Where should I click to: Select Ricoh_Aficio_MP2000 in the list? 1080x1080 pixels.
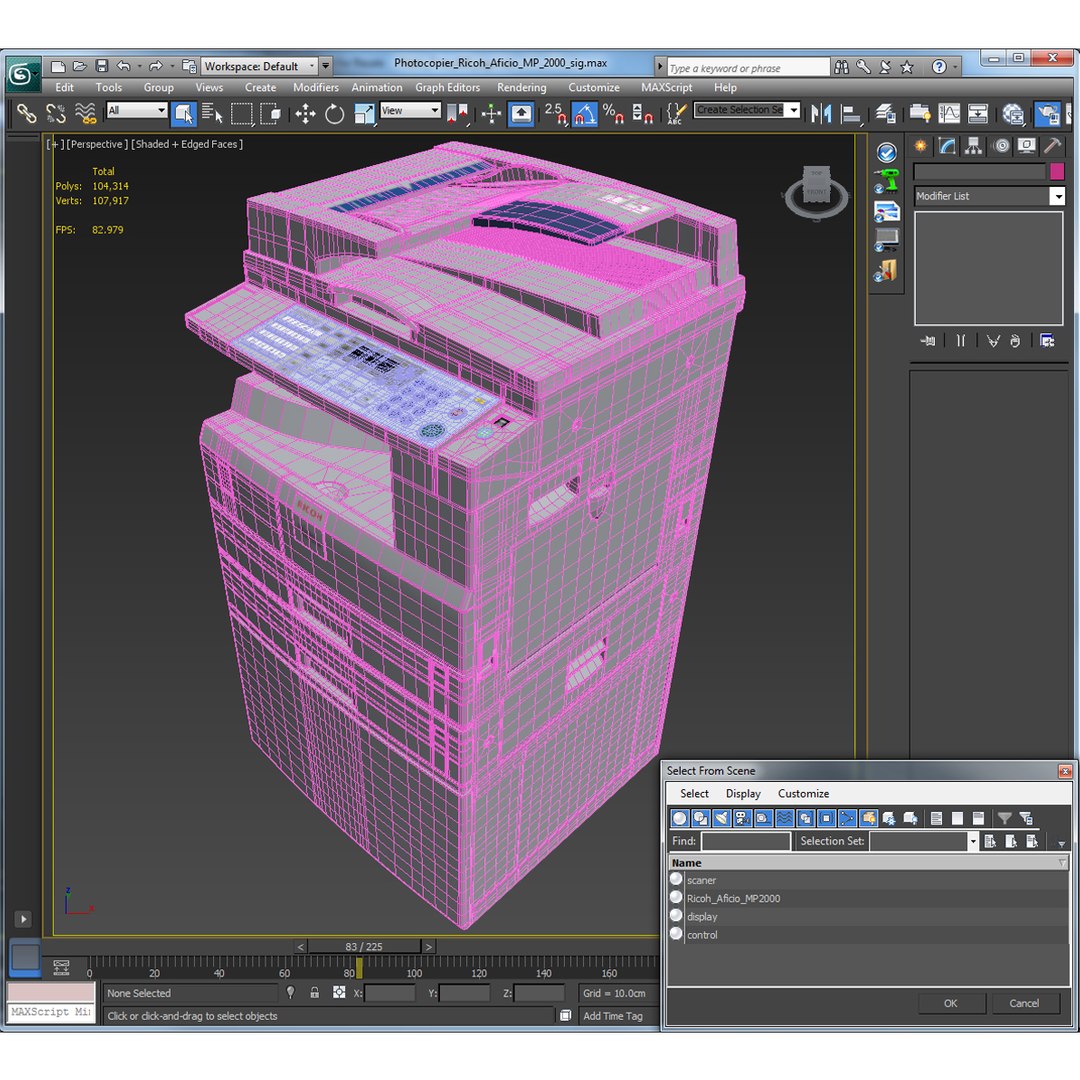733,898
